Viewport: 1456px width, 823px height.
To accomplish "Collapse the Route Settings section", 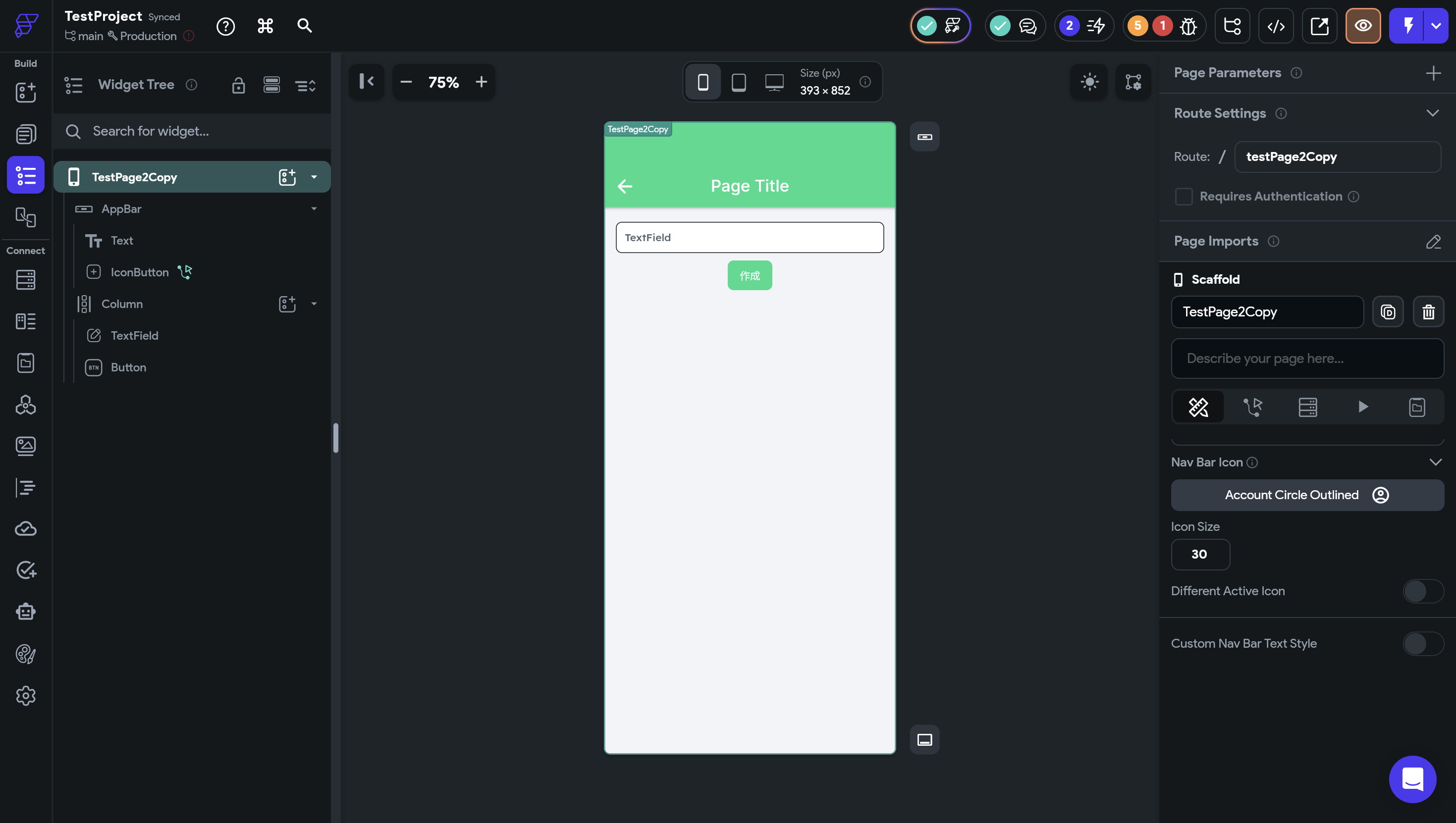I will click(1432, 113).
